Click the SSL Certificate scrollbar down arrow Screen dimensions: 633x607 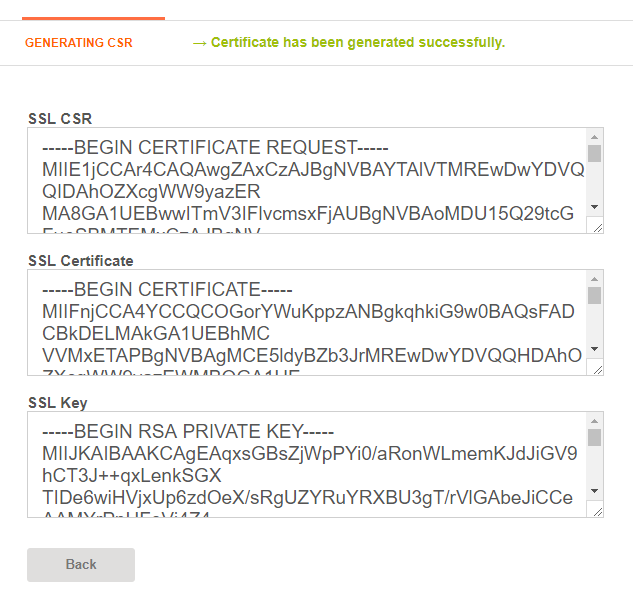[x=594, y=349]
